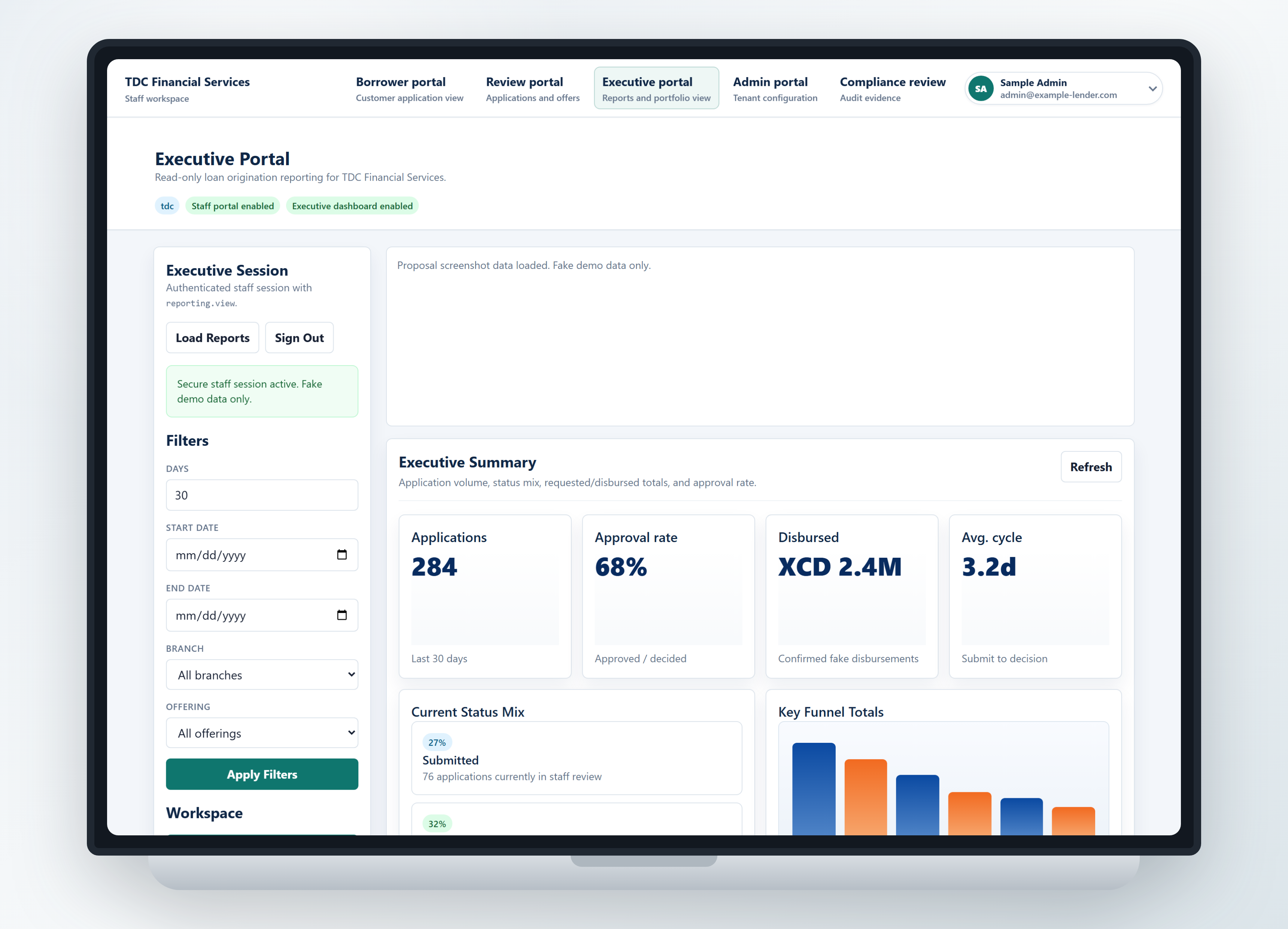The height and width of the screenshot is (929, 1288).
Task: Open the End Date calendar picker icon
Action: pyautogui.click(x=342, y=615)
